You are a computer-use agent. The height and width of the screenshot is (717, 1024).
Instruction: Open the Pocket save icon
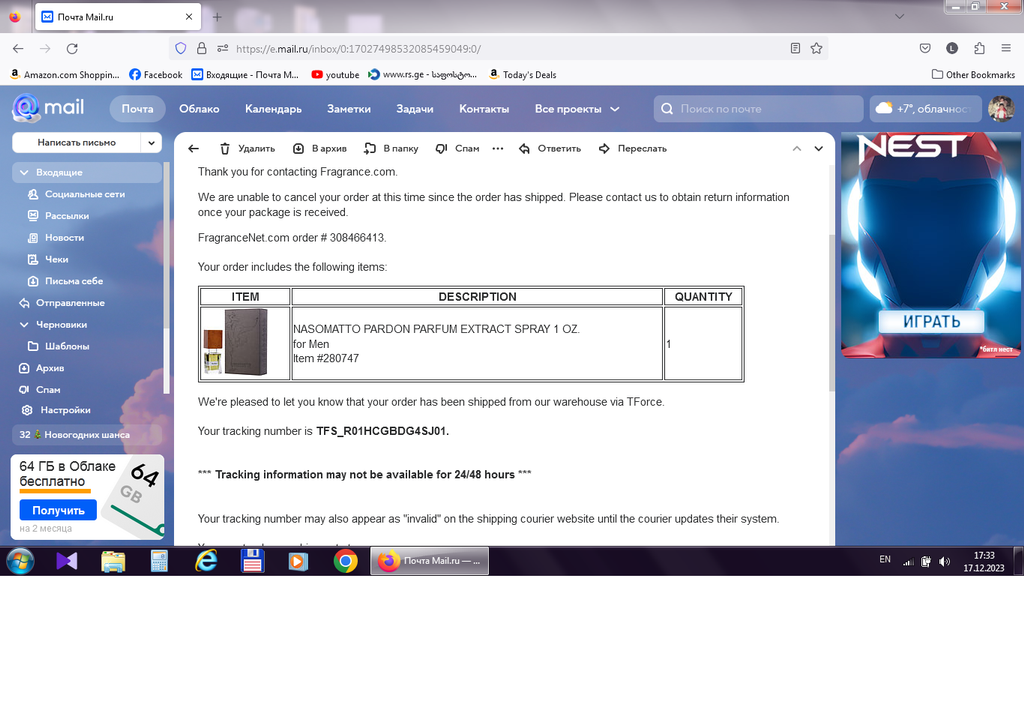pyautogui.click(x=925, y=48)
